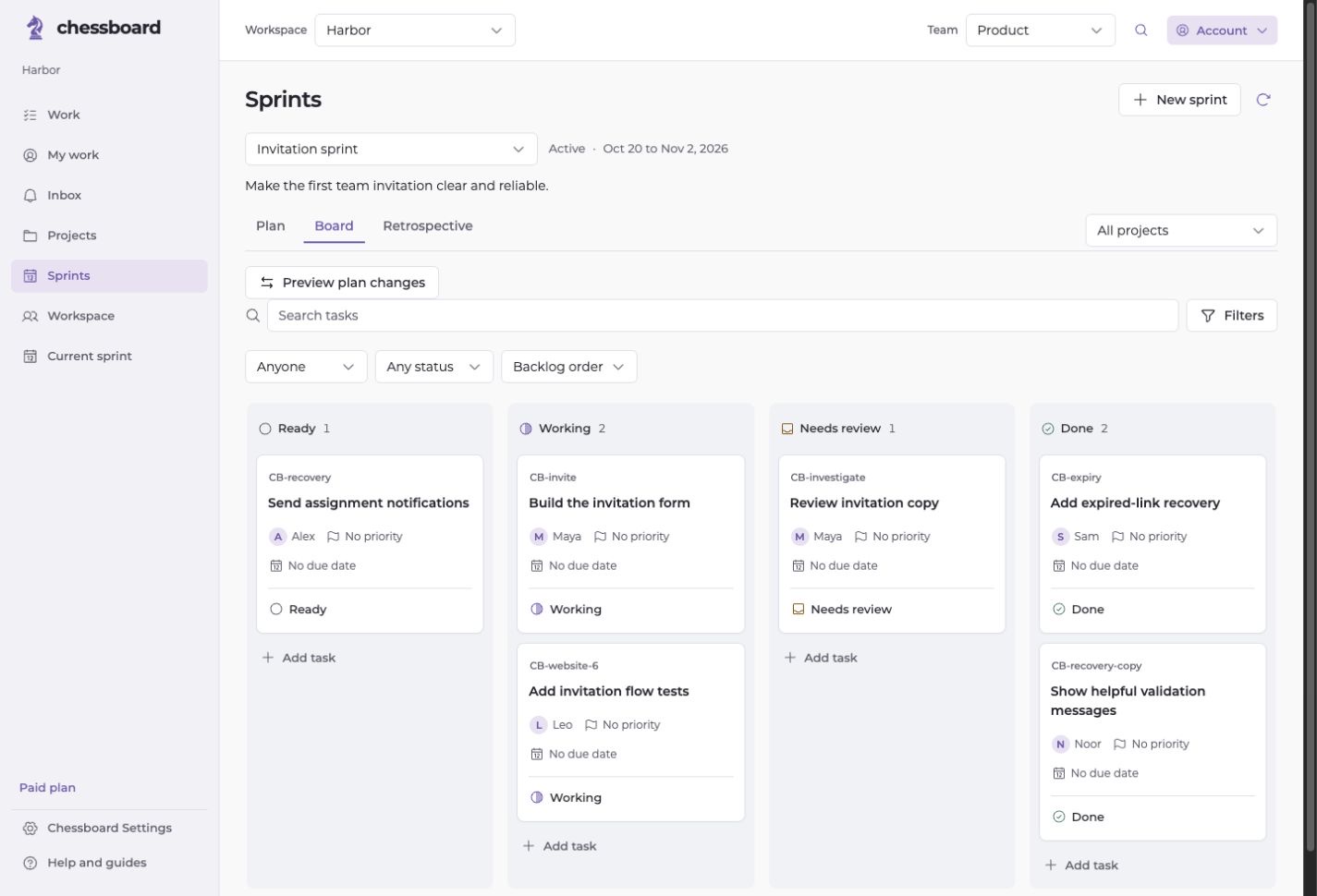
Task: Click due date calendar icon on Build the invitation form
Action: [536, 566]
